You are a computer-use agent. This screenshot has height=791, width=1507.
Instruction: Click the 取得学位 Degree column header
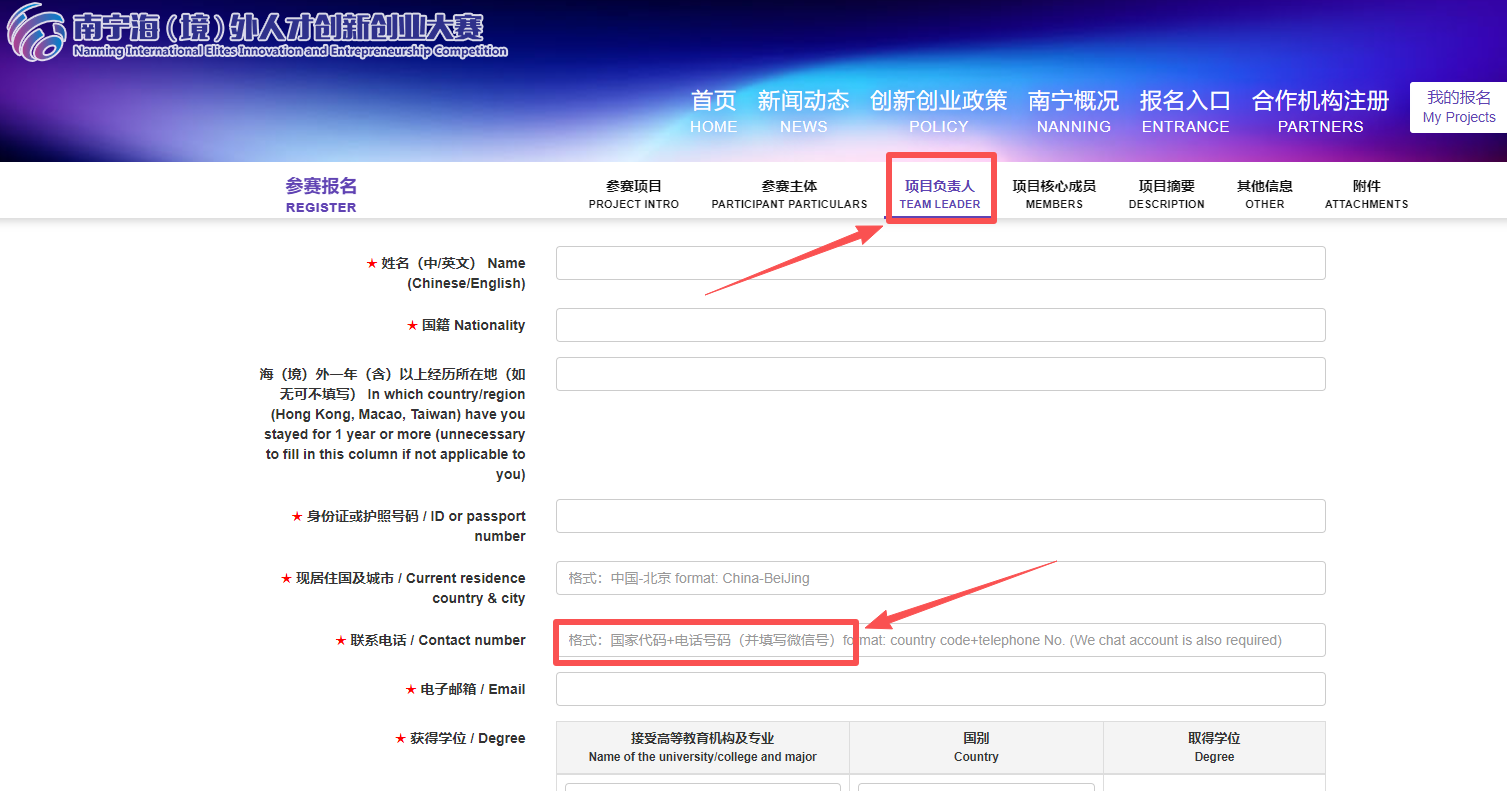point(1214,747)
